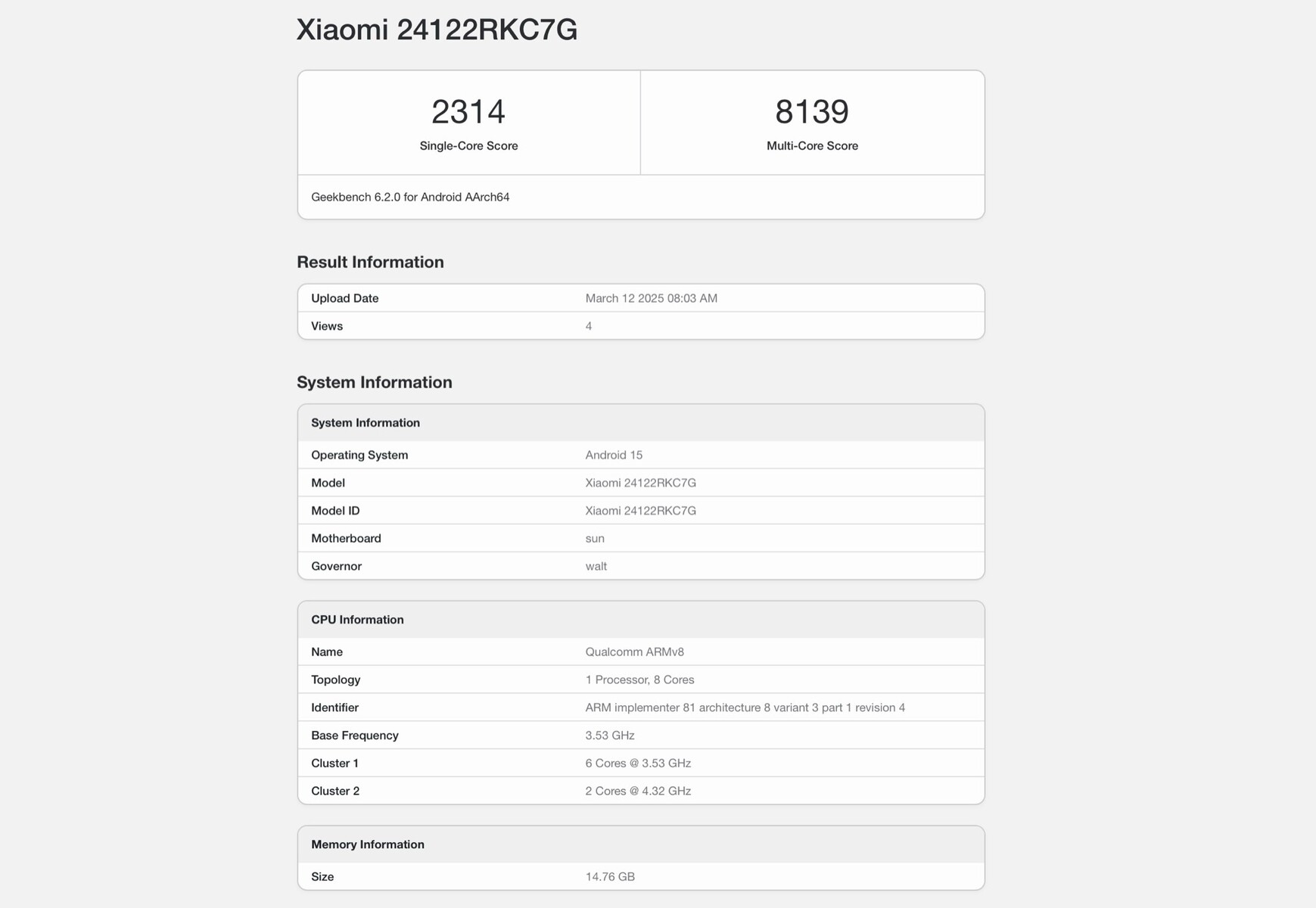Click the "Multi-Core Score" label
This screenshot has width=1316, height=908.
point(812,146)
